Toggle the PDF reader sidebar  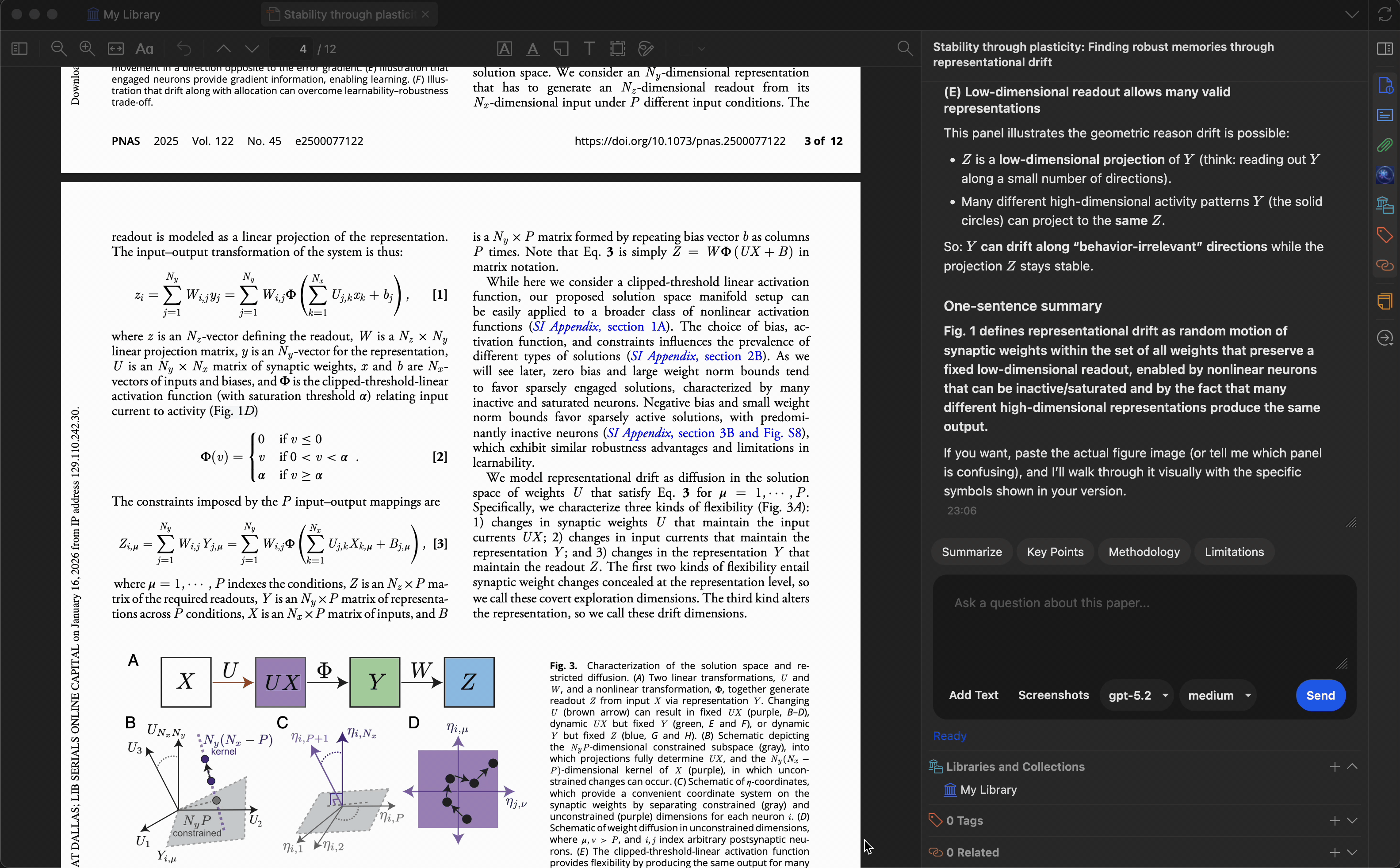point(19,49)
